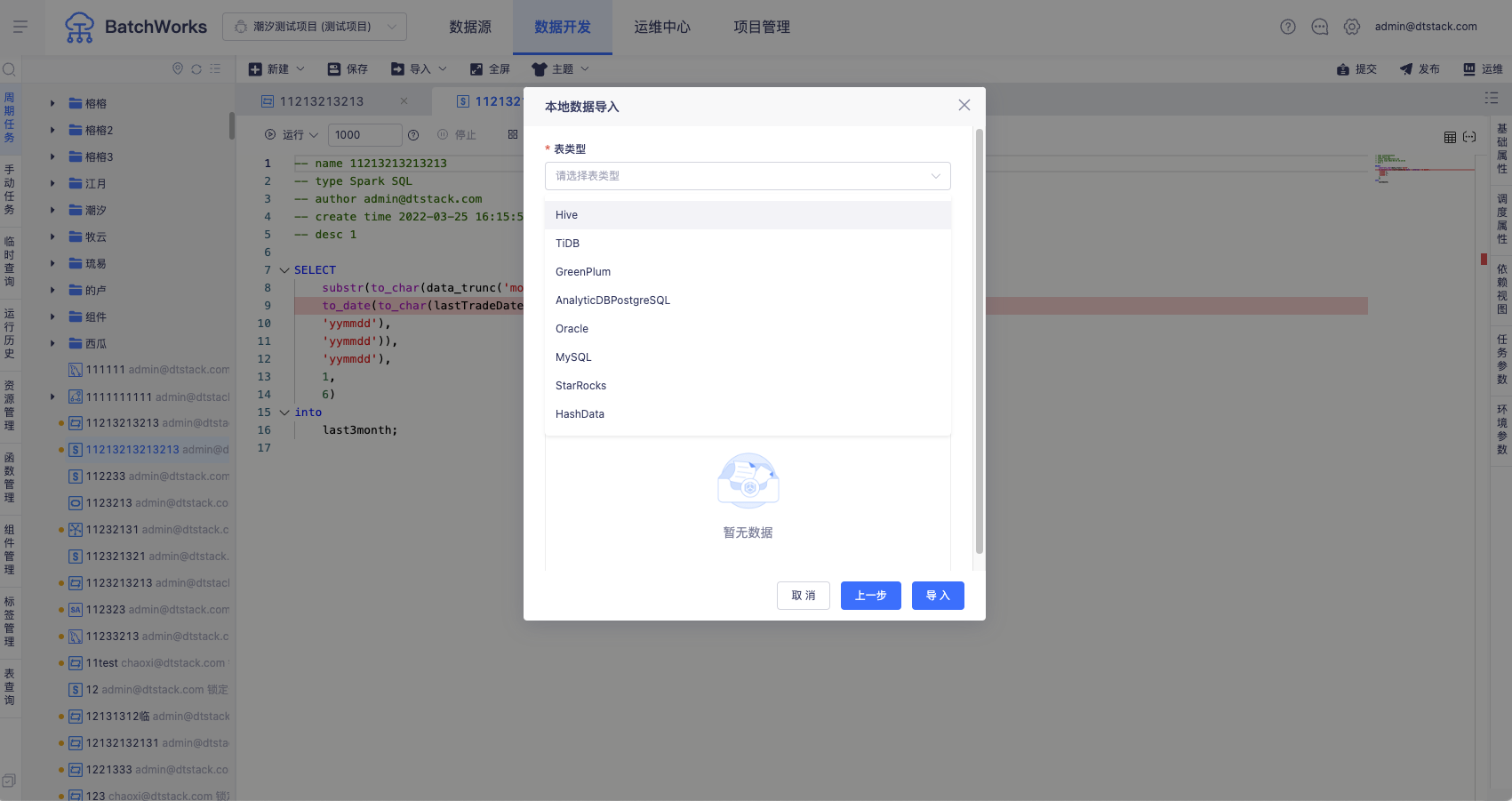The width and height of the screenshot is (1512, 801).
Task: Select Oracle table type
Action: point(748,329)
